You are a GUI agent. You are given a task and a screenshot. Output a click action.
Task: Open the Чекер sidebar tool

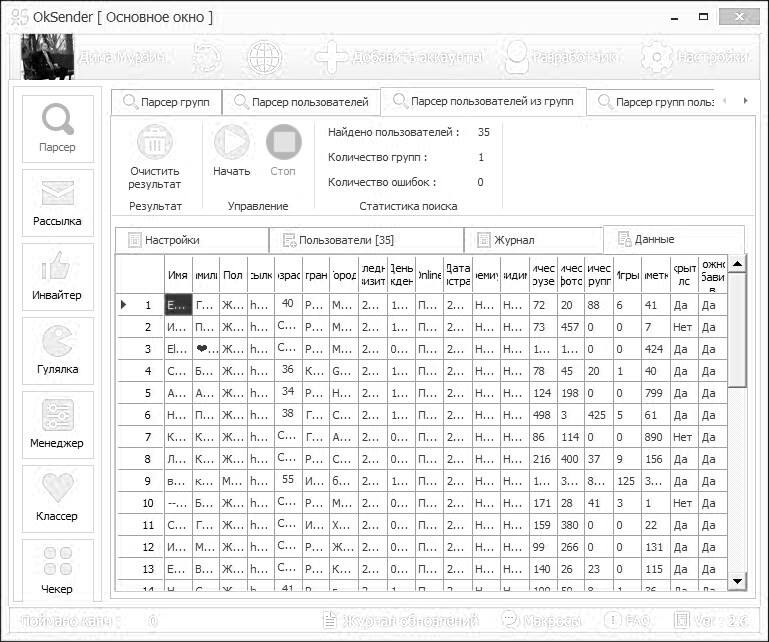(57, 570)
